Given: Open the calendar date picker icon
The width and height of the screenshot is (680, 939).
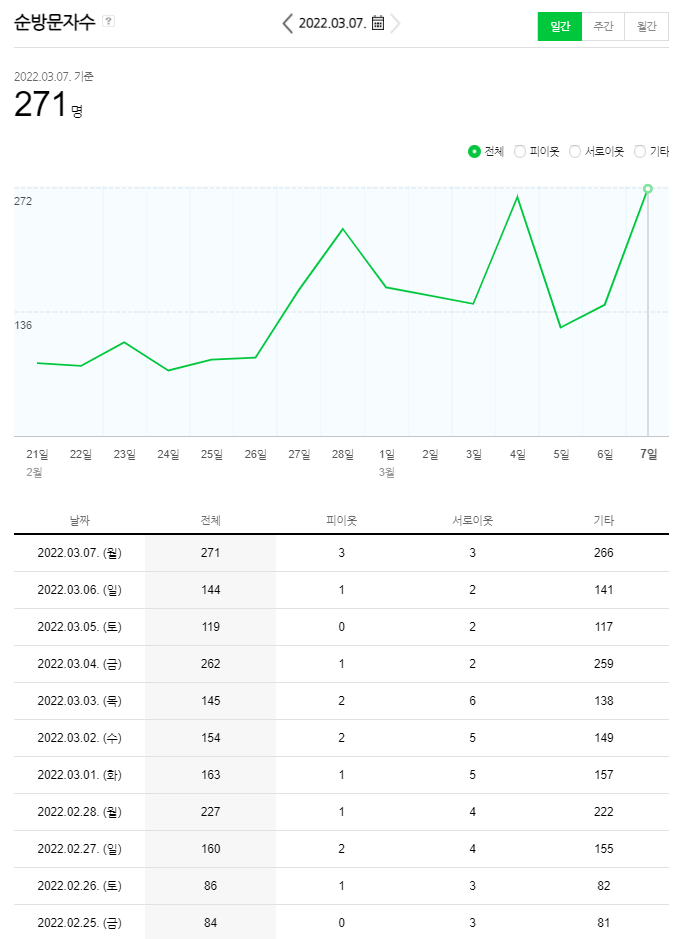Looking at the screenshot, I should tap(378, 23).
